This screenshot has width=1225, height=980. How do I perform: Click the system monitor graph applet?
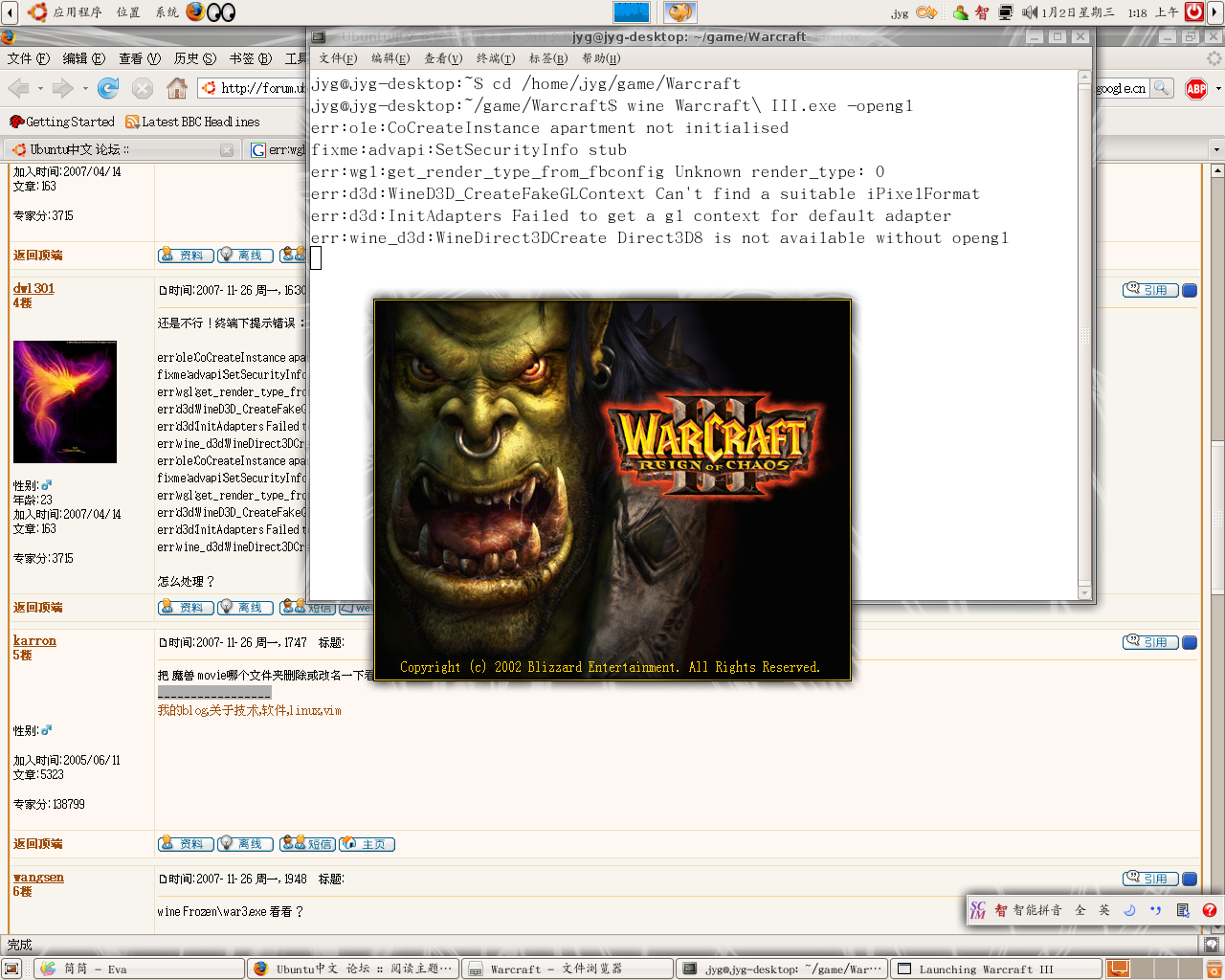pyautogui.click(x=631, y=11)
